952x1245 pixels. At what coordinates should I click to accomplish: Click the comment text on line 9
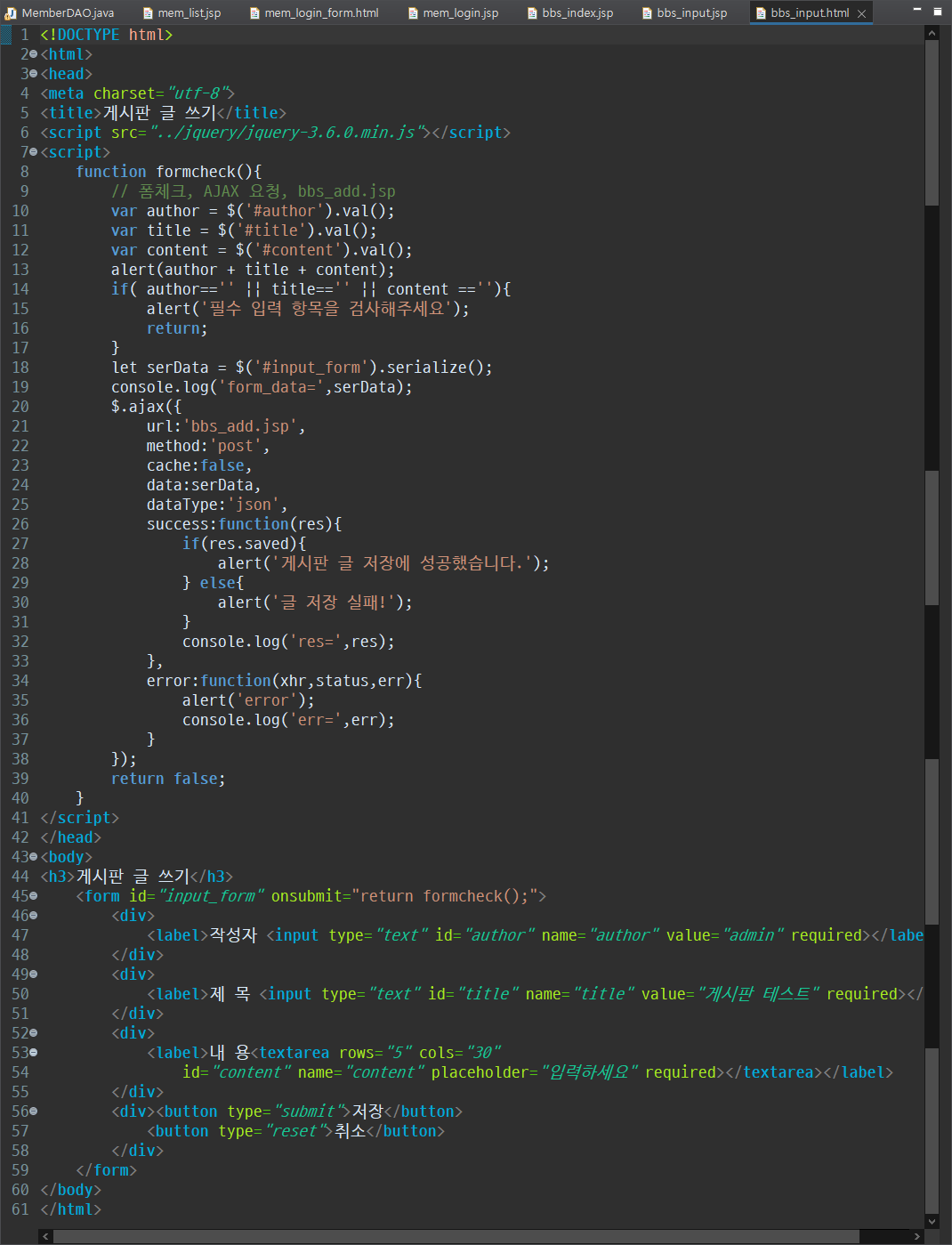254,191
